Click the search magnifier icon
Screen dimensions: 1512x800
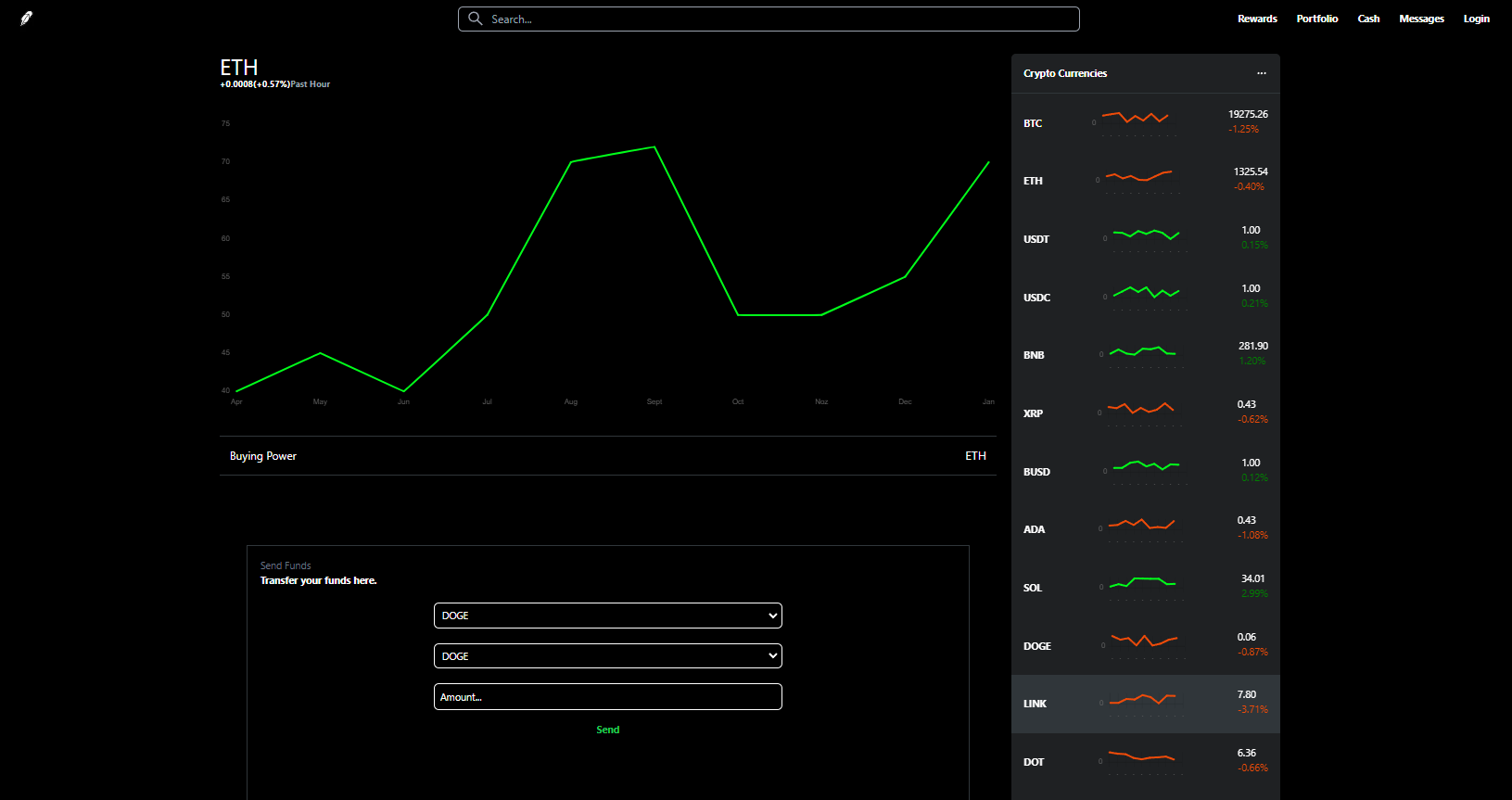click(476, 19)
